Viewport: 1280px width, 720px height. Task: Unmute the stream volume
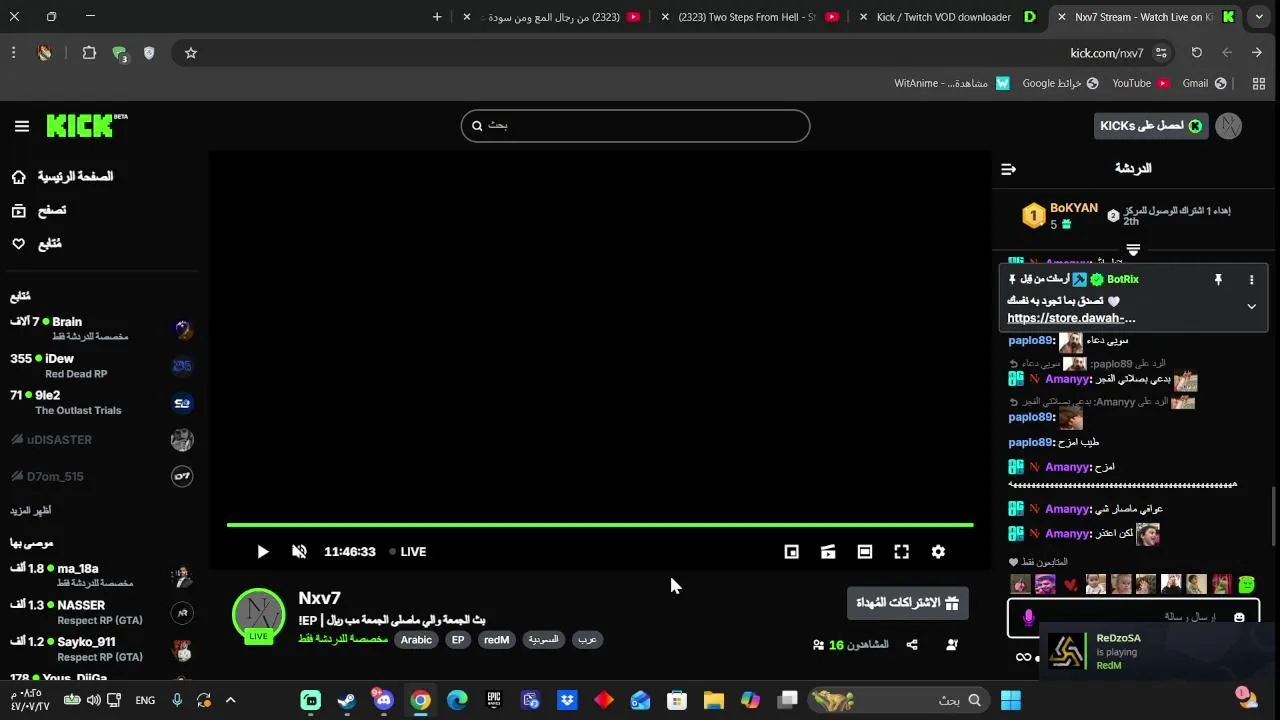(x=299, y=552)
